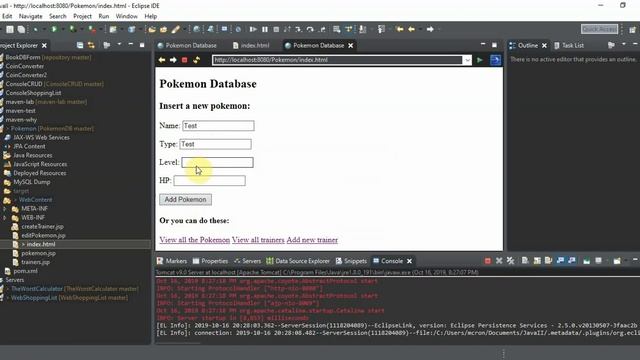Click the yellow Back navigation arrow in main toolbar
The height and width of the screenshot is (360, 640).
click(411, 29)
